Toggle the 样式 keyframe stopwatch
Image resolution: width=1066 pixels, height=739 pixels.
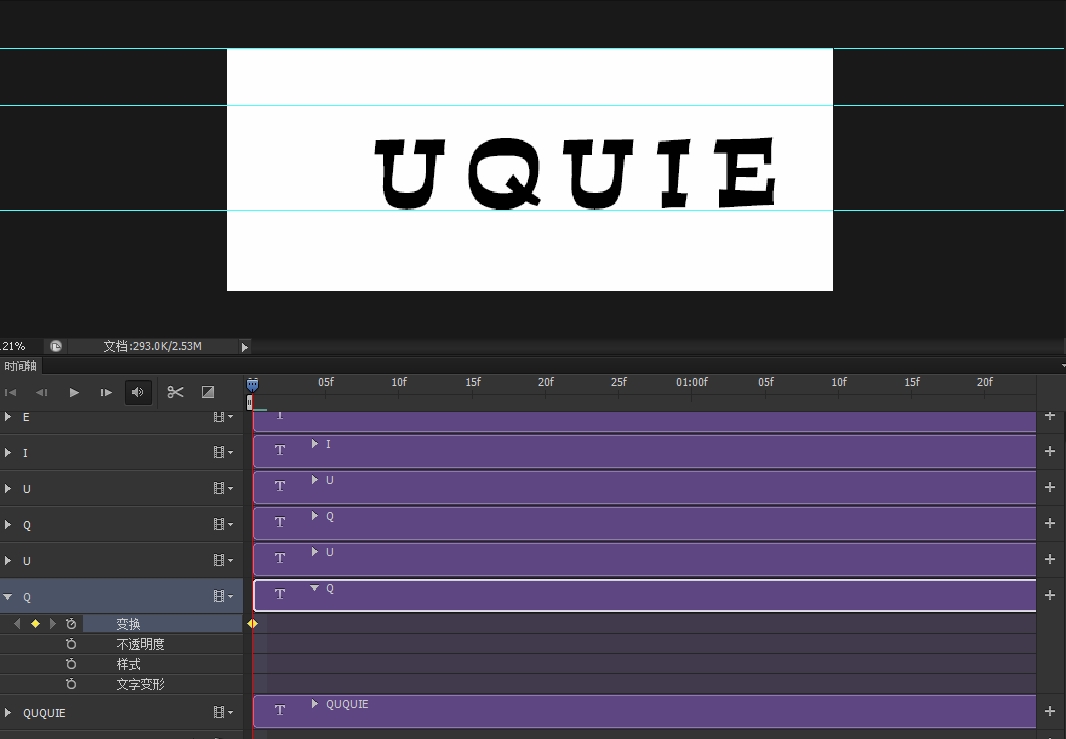tap(71, 664)
